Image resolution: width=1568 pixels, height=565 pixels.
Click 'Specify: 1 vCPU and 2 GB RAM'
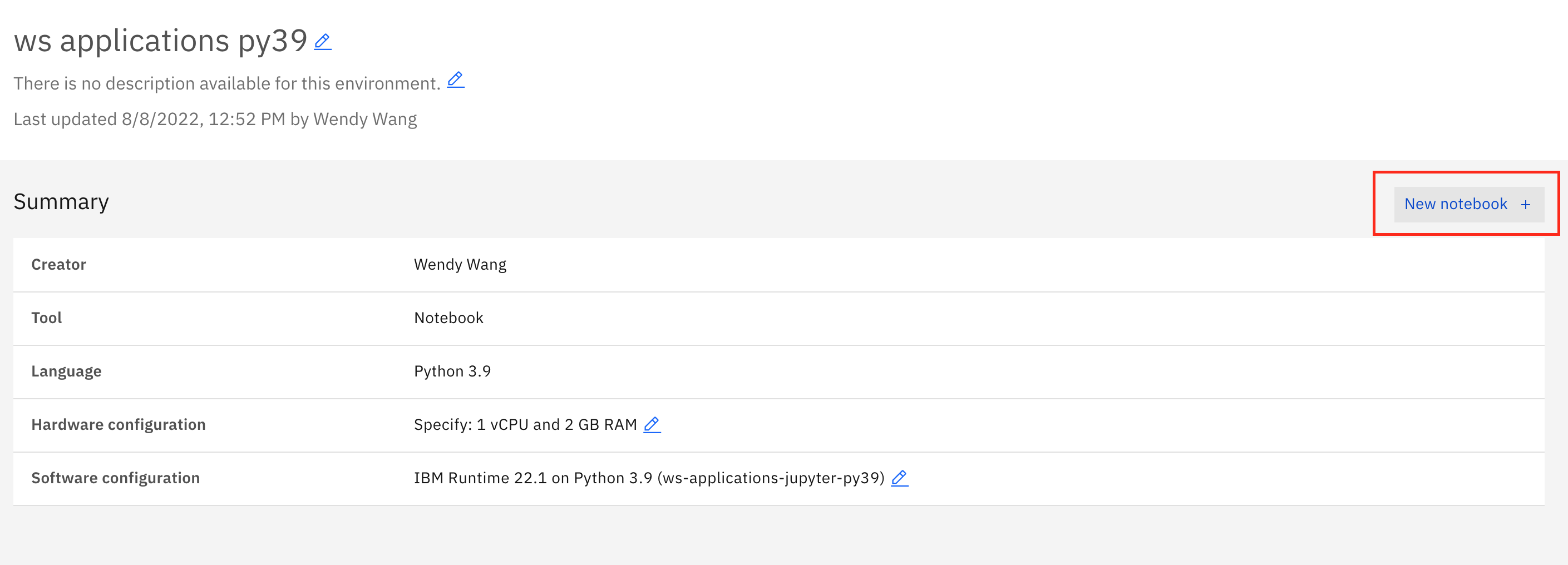[525, 424]
